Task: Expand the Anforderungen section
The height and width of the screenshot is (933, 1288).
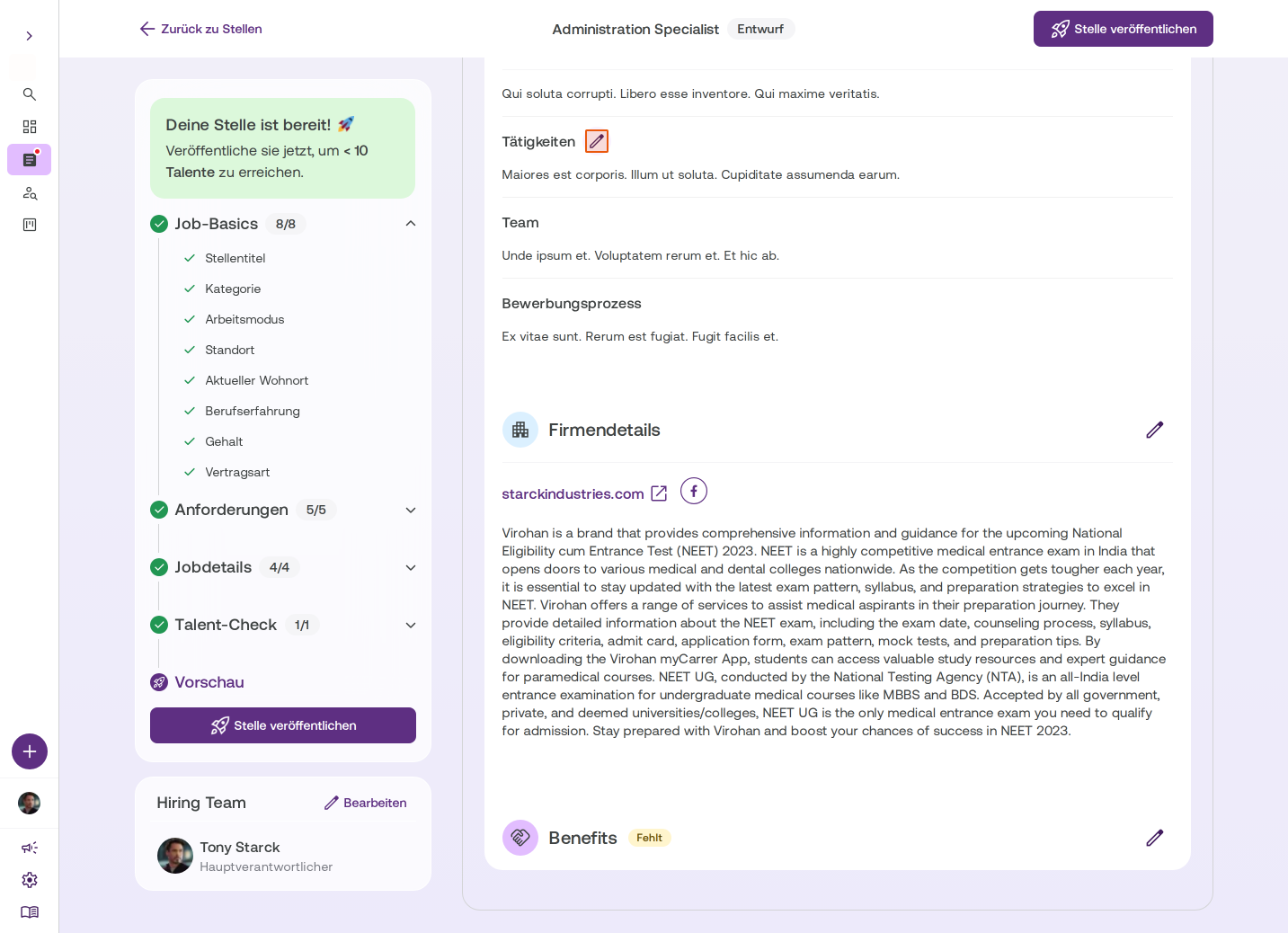Action: point(411,510)
